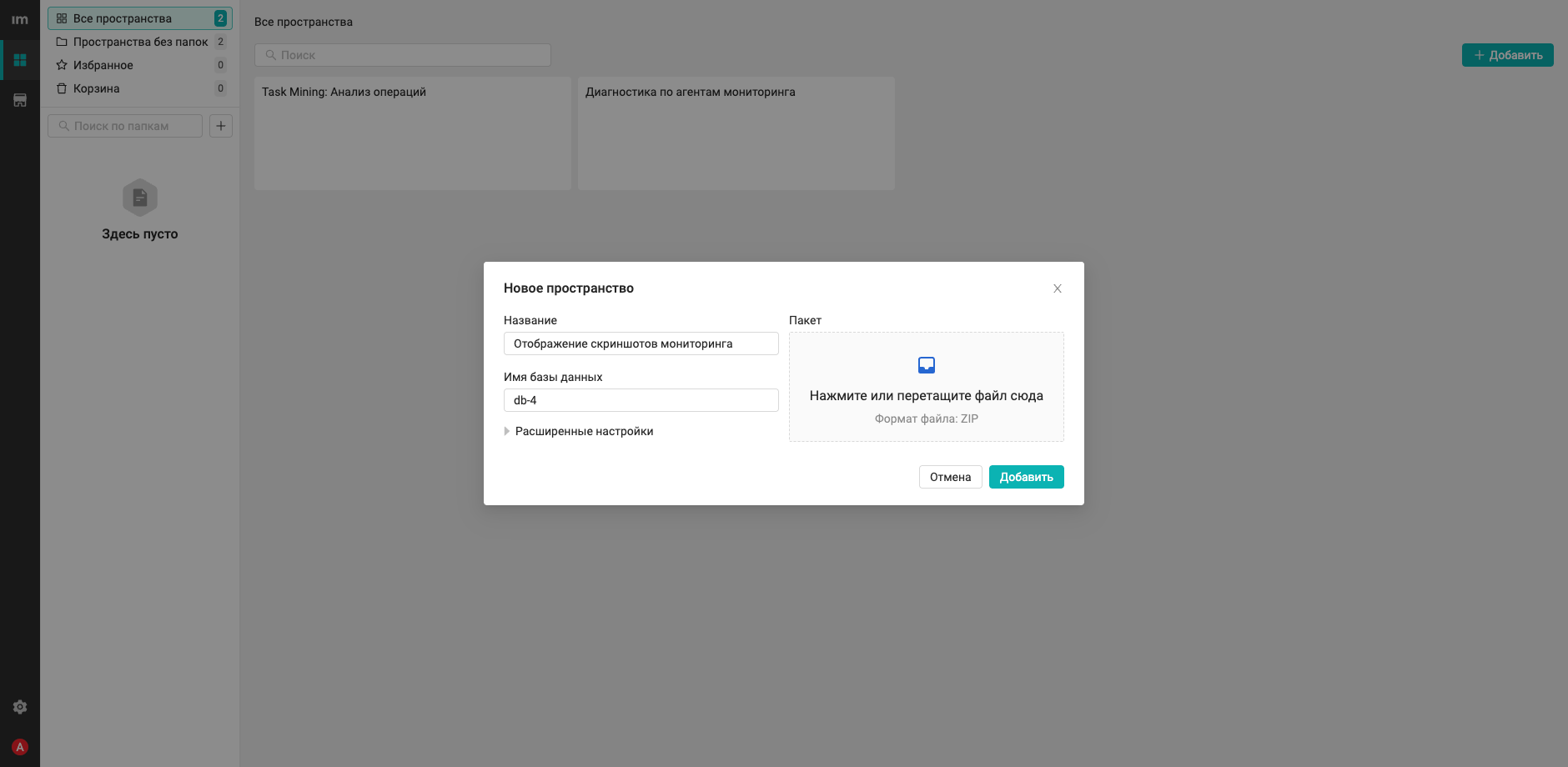The height and width of the screenshot is (767, 1568).
Task: Click the file drop zone for ZIP
Action: click(x=927, y=387)
